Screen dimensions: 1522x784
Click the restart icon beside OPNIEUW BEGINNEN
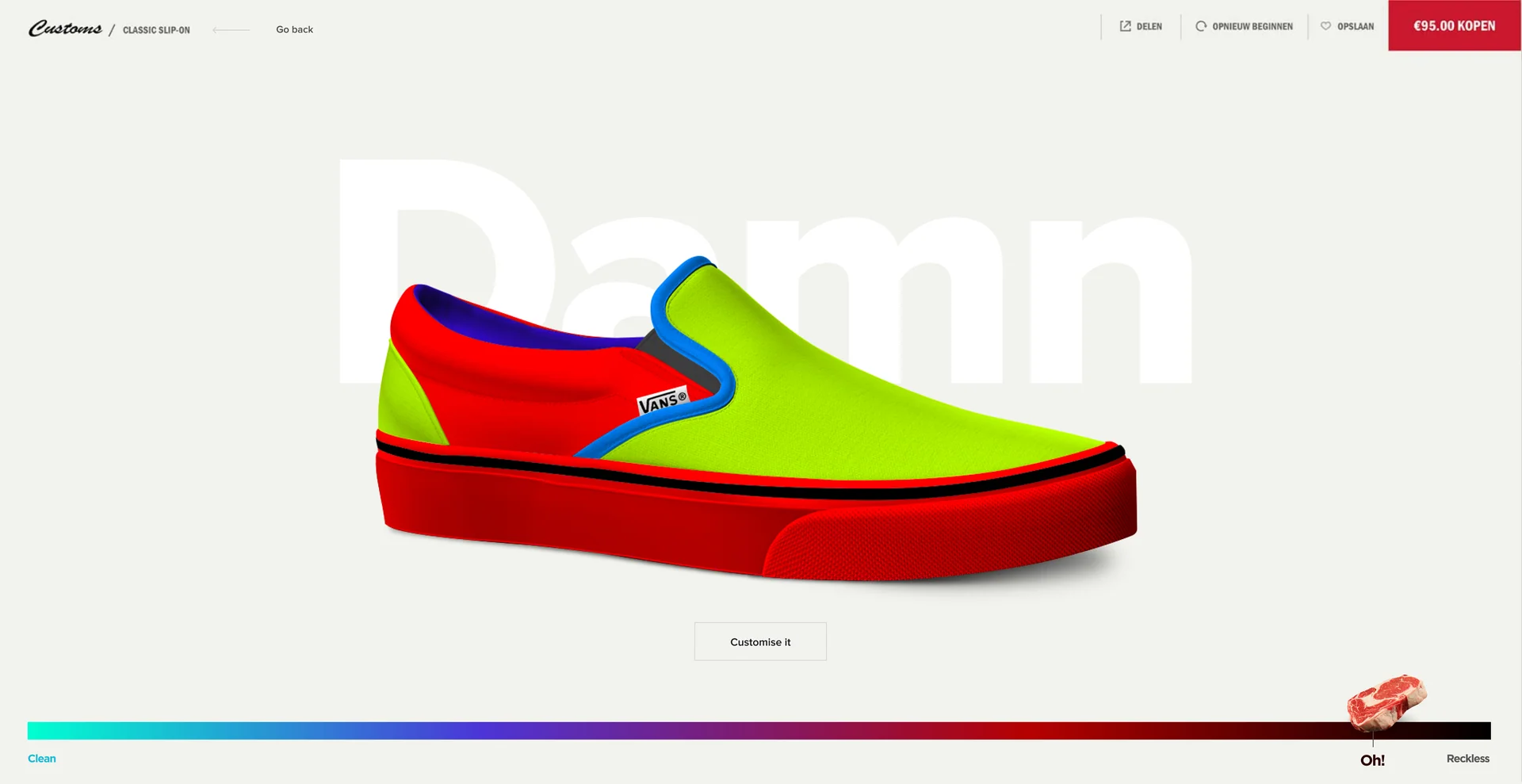[x=1201, y=26]
